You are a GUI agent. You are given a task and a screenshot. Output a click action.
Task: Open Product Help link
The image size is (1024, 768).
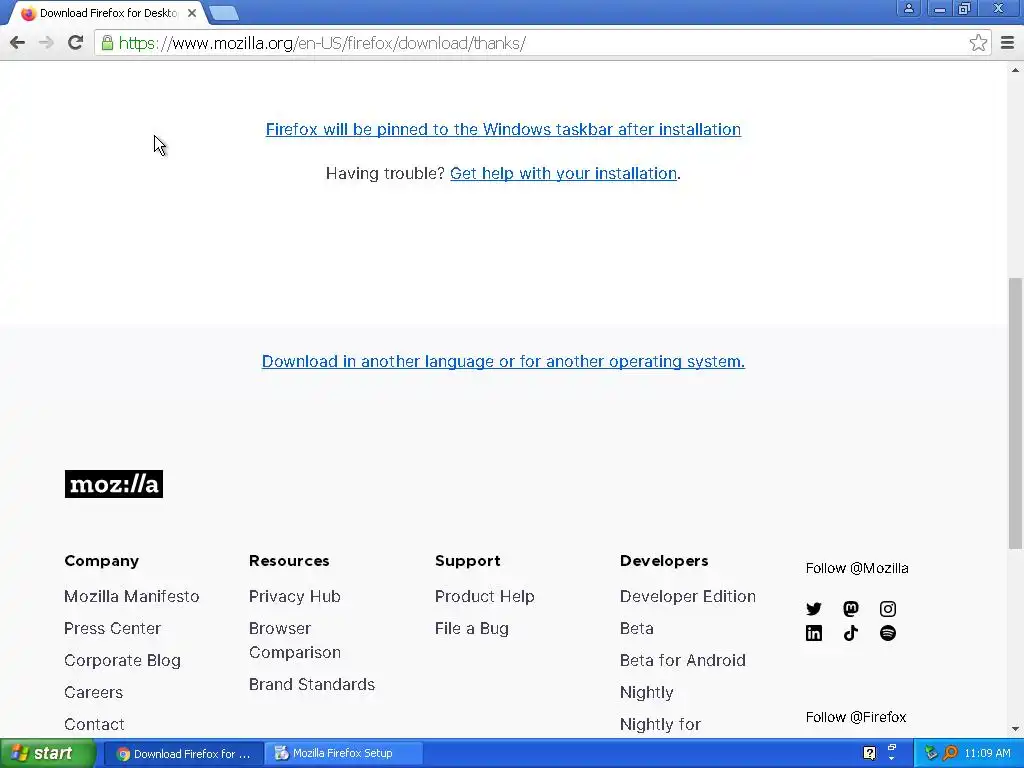[485, 596]
